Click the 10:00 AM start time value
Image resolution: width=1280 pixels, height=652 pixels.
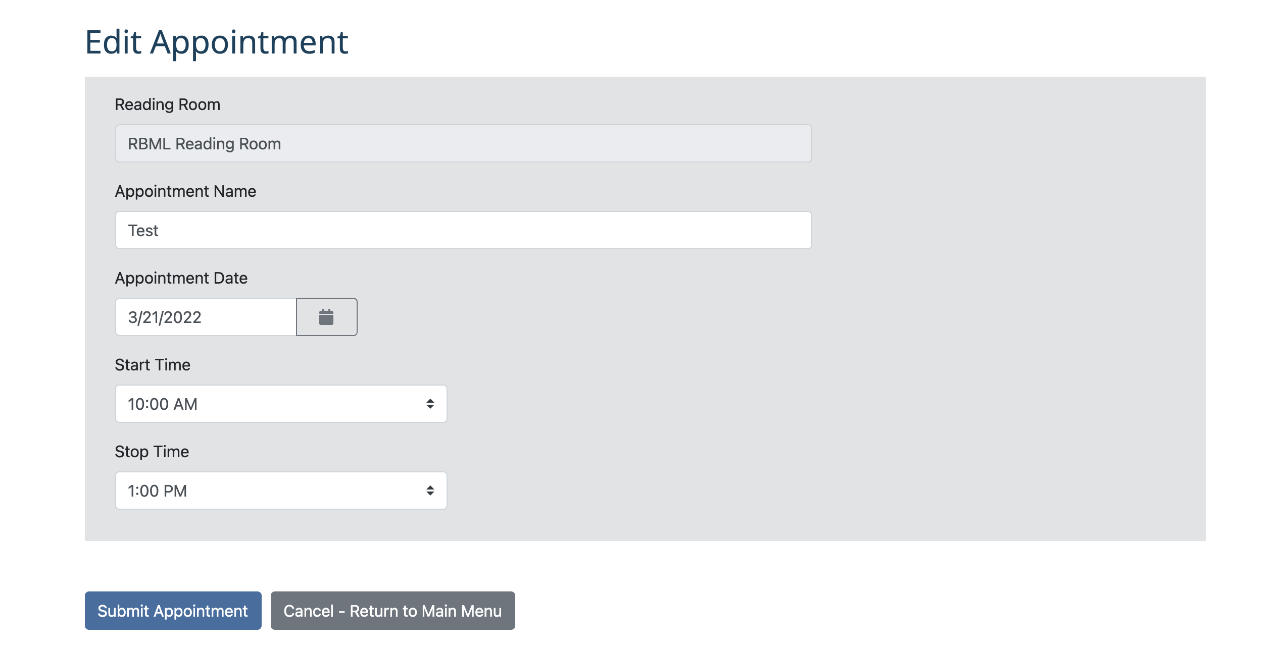[x=163, y=404]
